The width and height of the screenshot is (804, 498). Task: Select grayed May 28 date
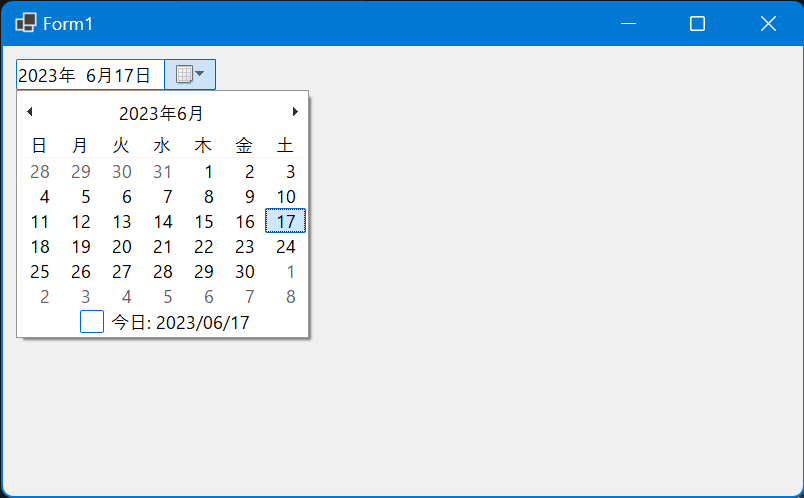click(39, 171)
